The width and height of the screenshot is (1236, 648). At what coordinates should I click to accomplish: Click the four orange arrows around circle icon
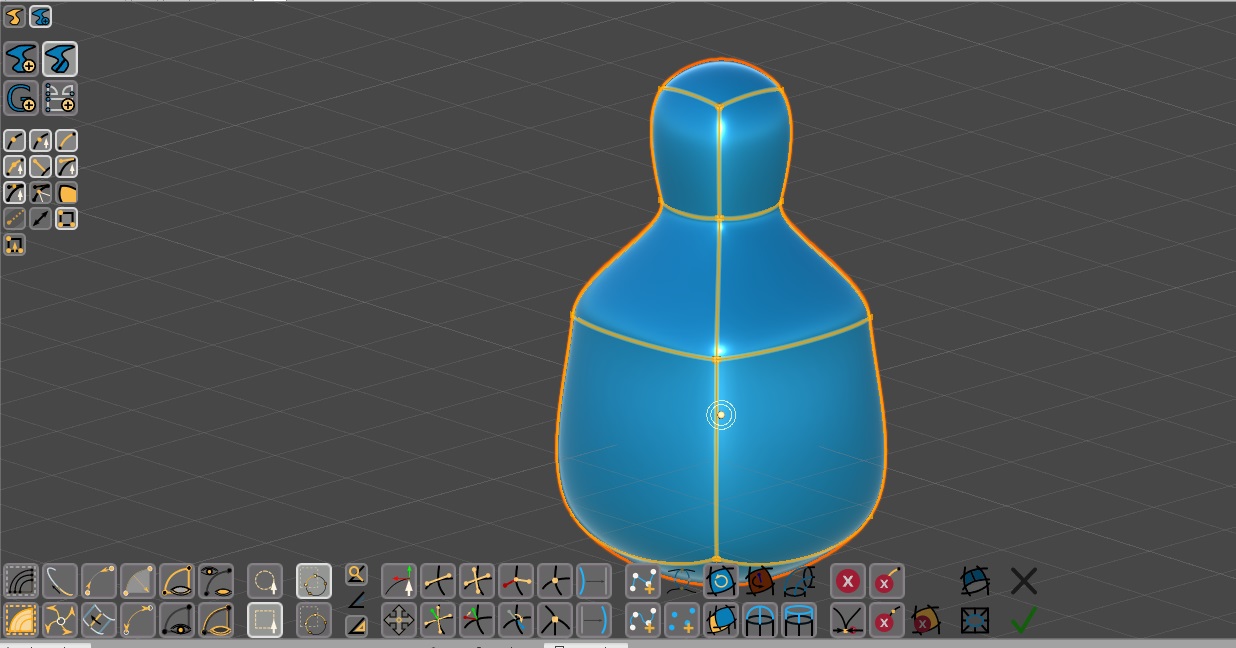59,621
